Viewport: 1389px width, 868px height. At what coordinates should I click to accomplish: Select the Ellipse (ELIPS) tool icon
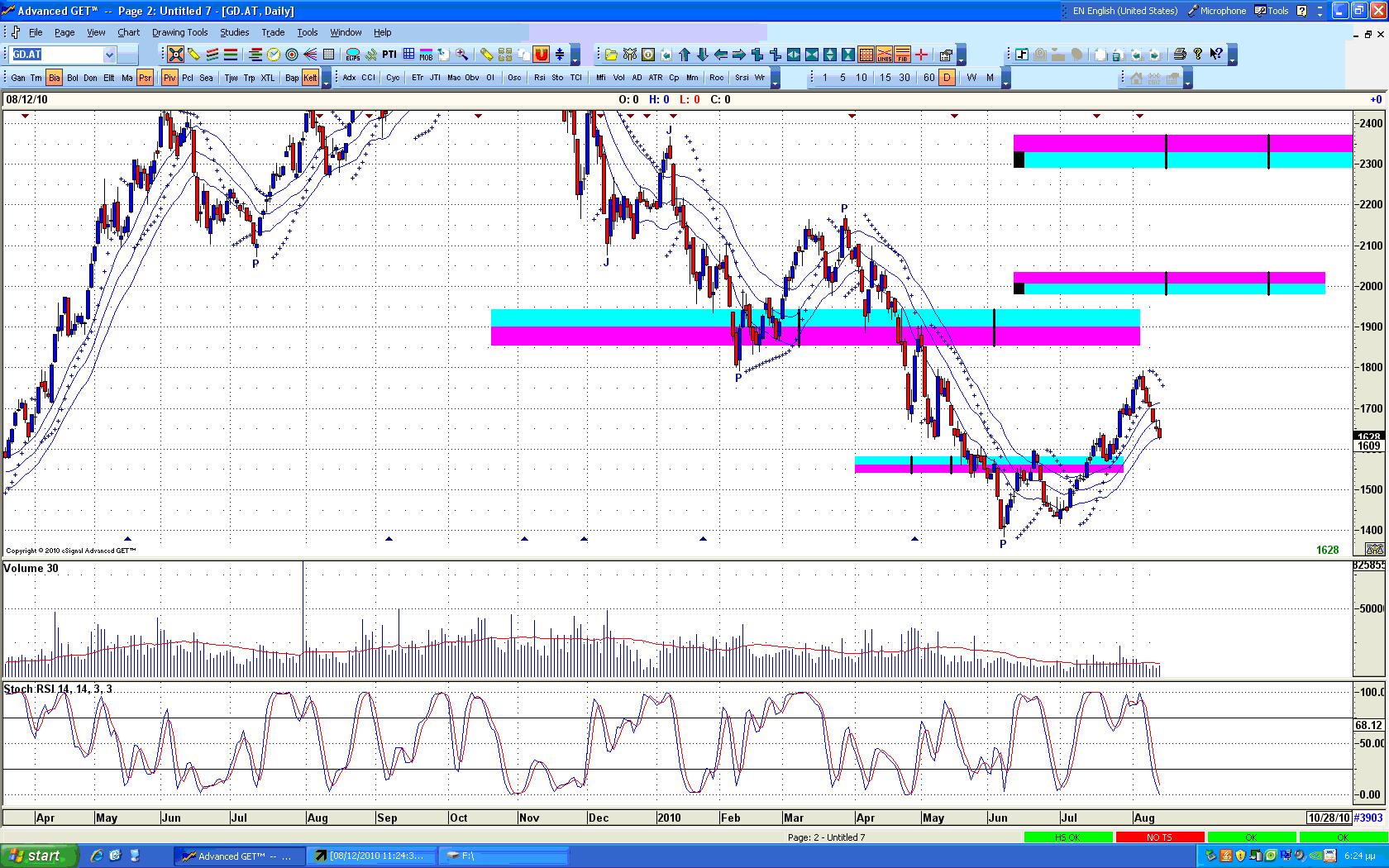pyautogui.click(x=353, y=55)
